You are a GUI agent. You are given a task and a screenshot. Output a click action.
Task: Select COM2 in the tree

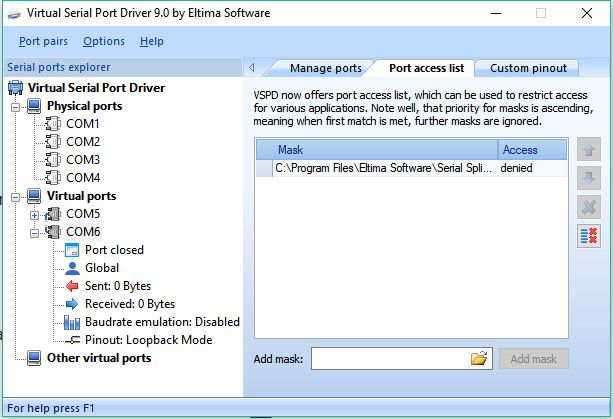tap(83, 141)
